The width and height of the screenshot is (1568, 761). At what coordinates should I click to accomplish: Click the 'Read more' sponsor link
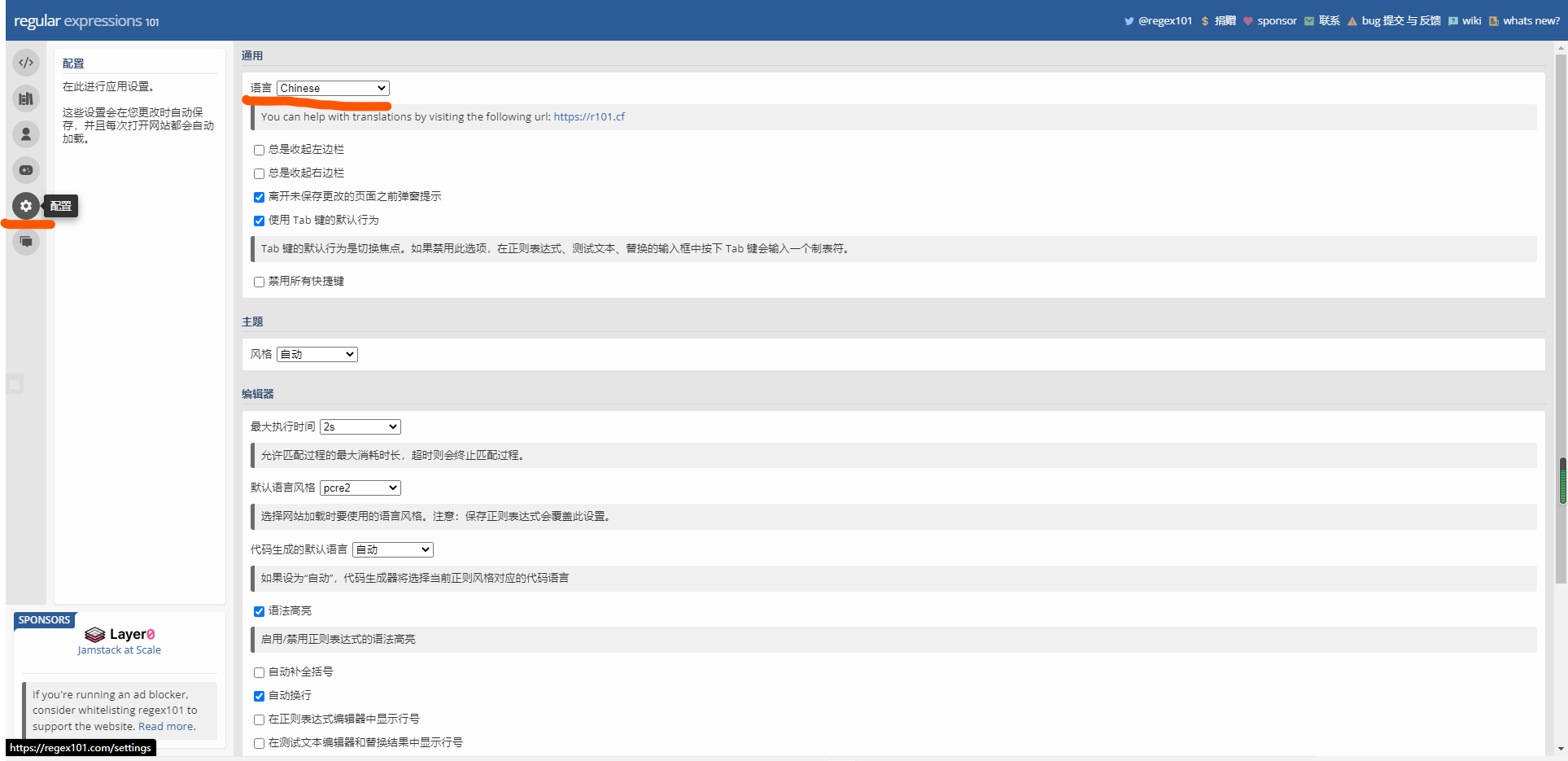coord(166,726)
